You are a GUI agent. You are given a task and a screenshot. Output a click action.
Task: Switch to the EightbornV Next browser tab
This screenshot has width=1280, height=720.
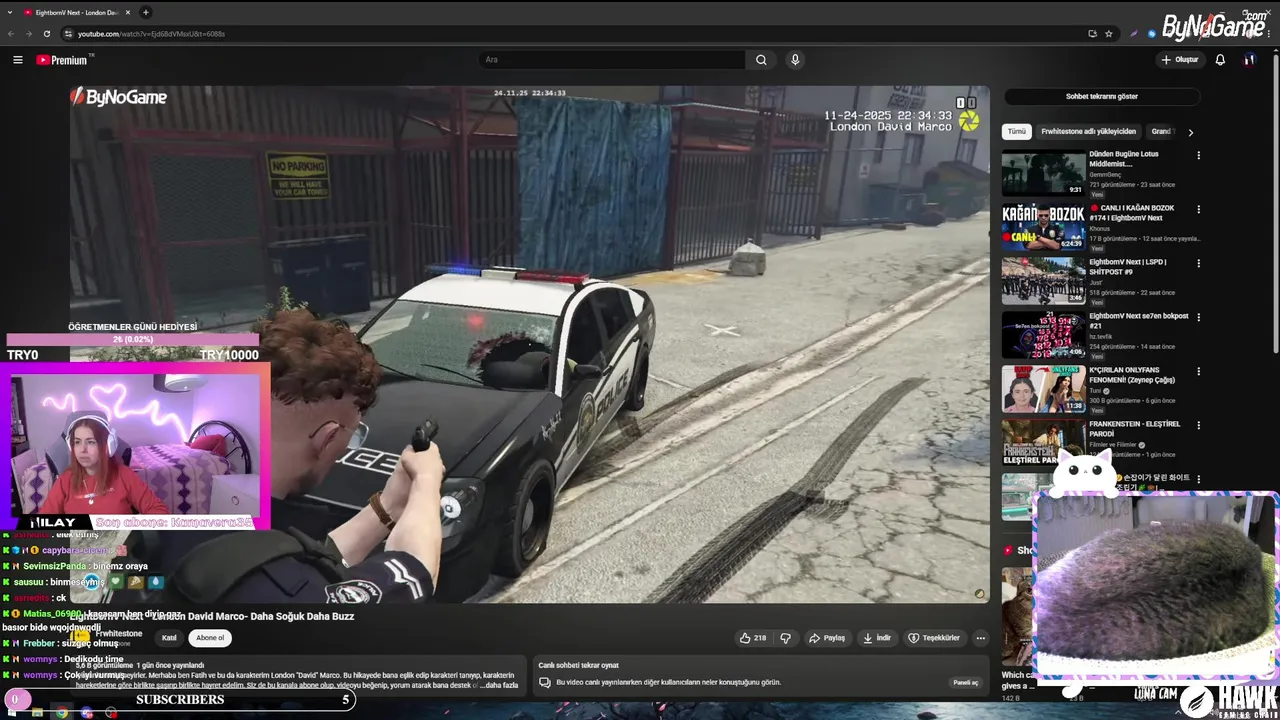click(78, 12)
